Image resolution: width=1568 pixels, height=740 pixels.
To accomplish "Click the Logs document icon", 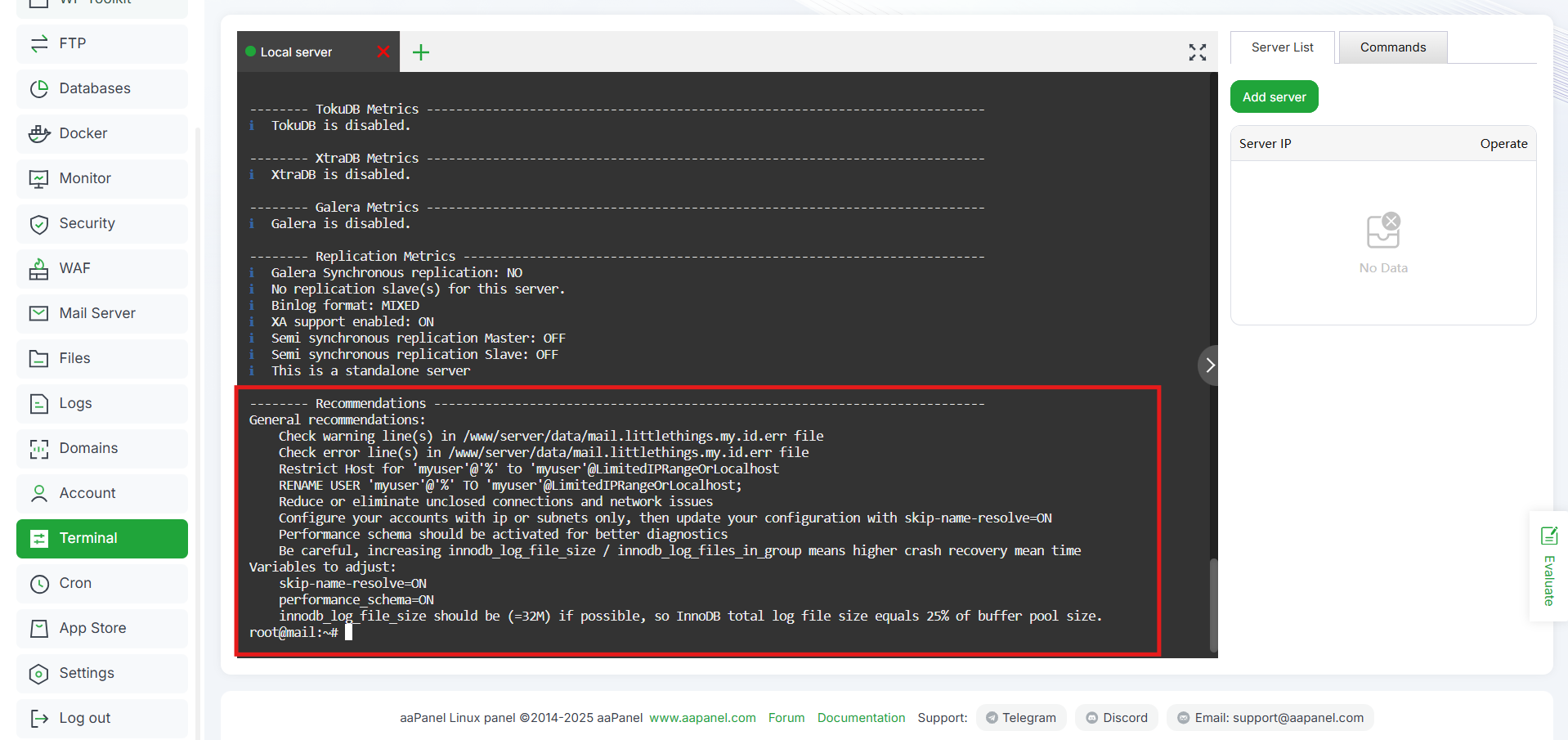I will 39,403.
